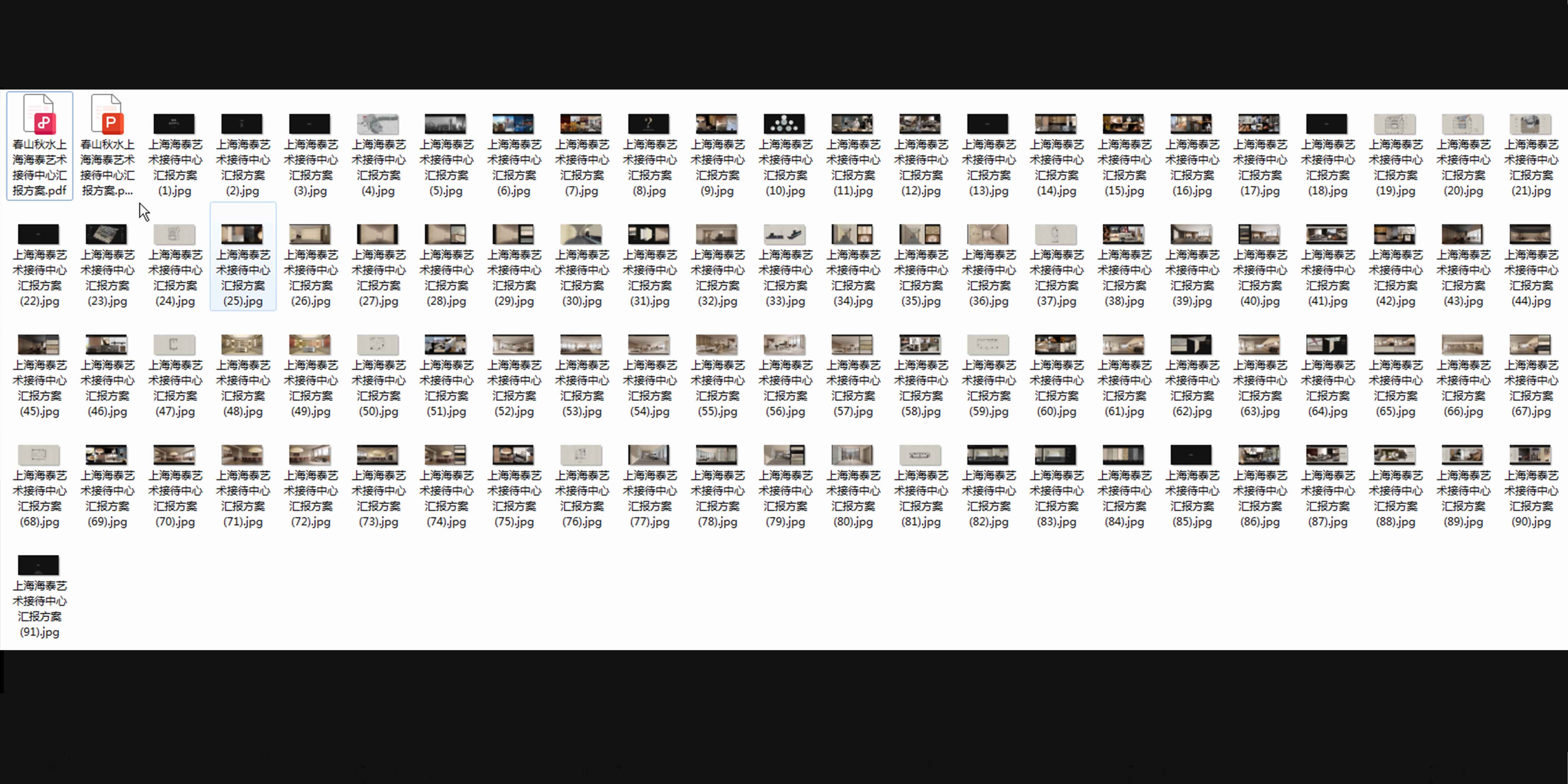Click file 汇报方案 (37).jpg
This screenshot has height=784, width=1568.
click(x=1056, y=234)
